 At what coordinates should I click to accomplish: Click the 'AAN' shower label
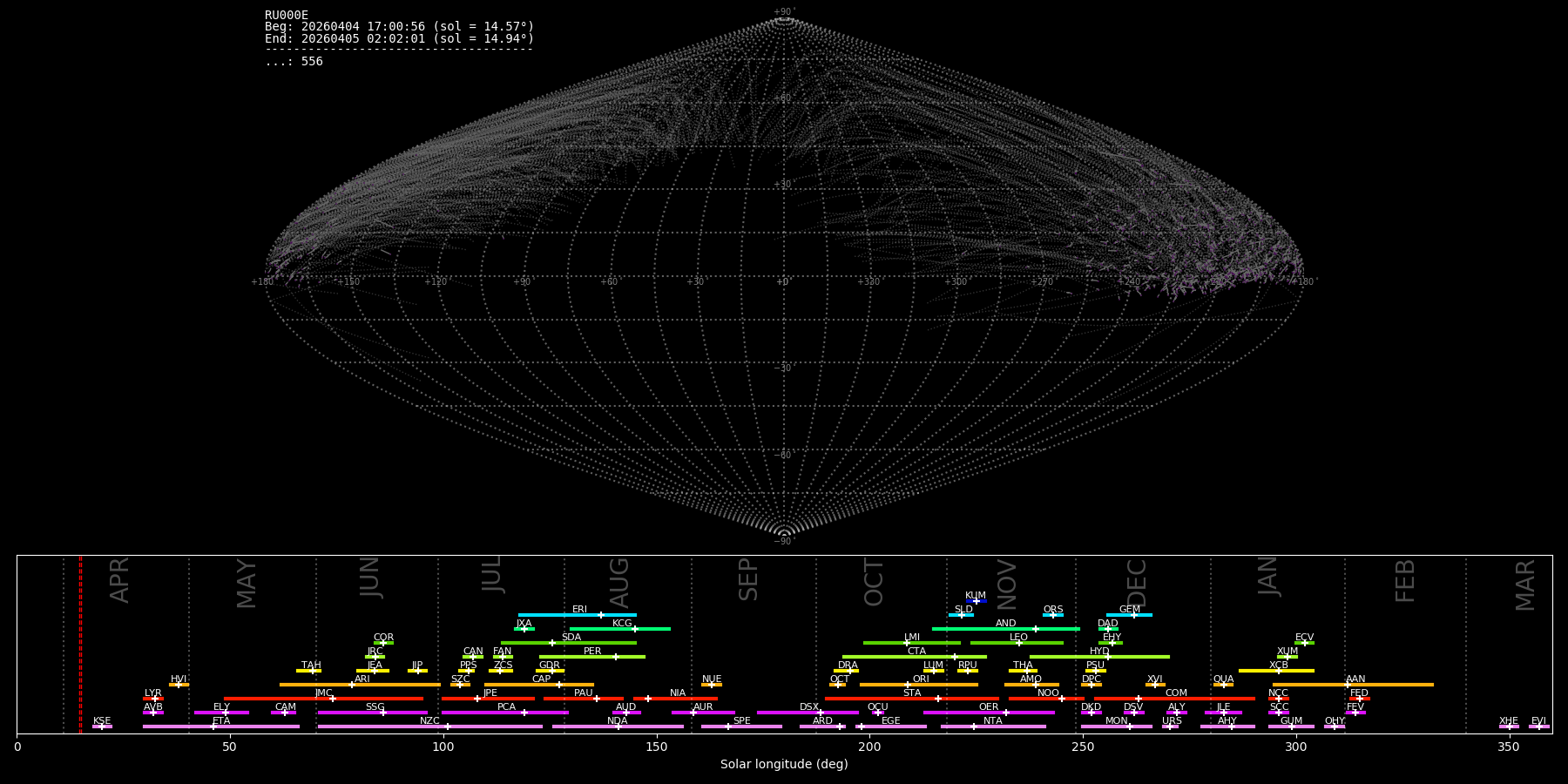(1356, 679)
